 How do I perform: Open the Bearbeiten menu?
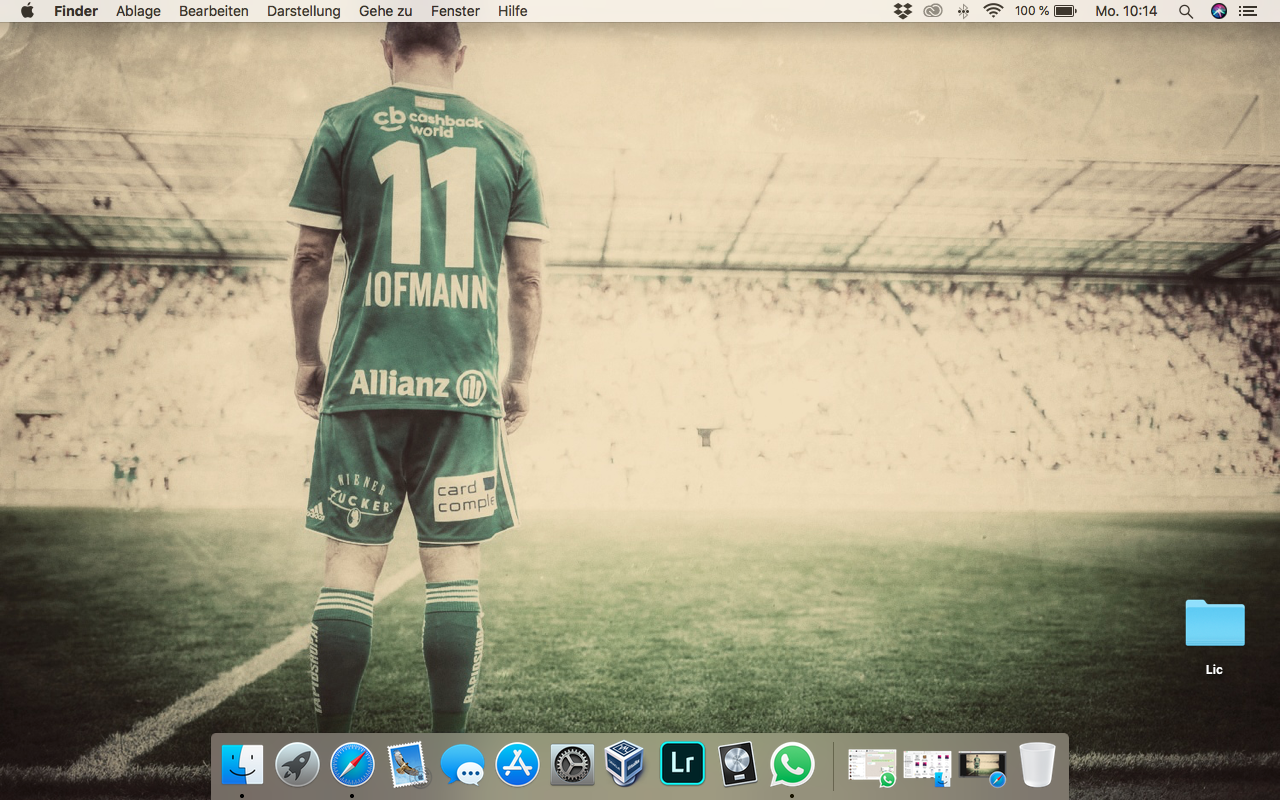[x=214, y=11]
